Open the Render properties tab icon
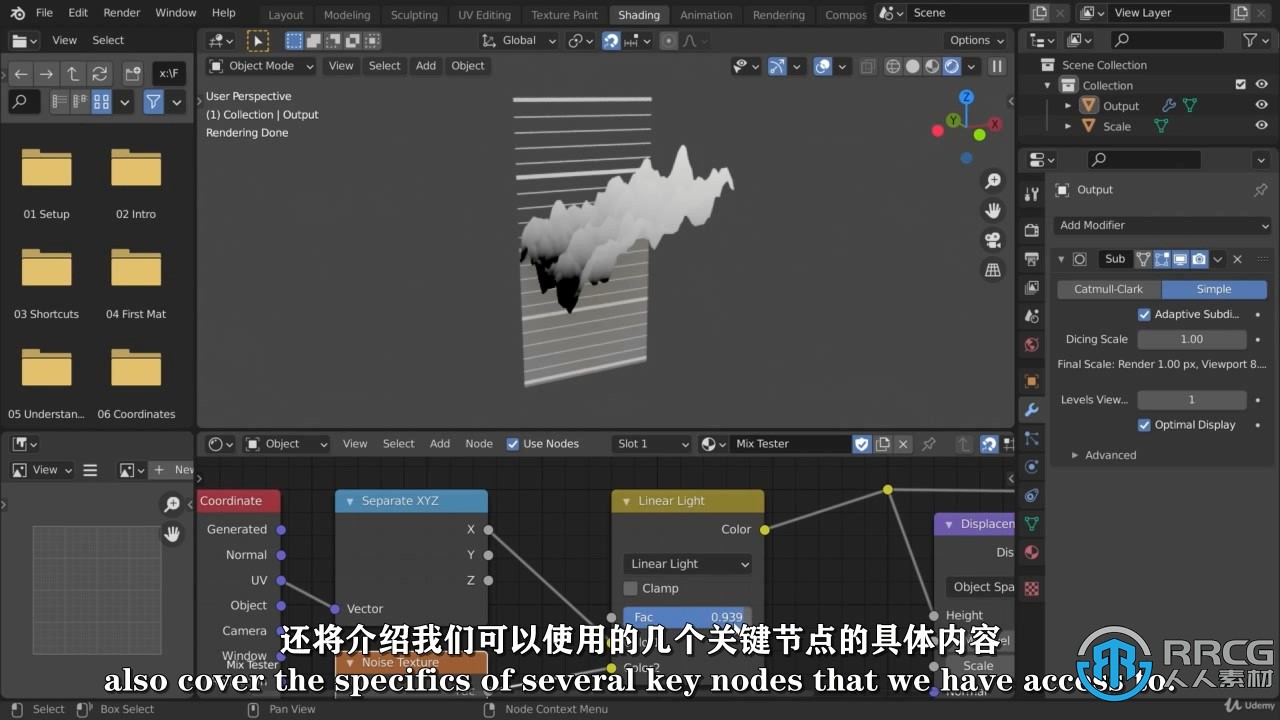 tap(1031, 230)
